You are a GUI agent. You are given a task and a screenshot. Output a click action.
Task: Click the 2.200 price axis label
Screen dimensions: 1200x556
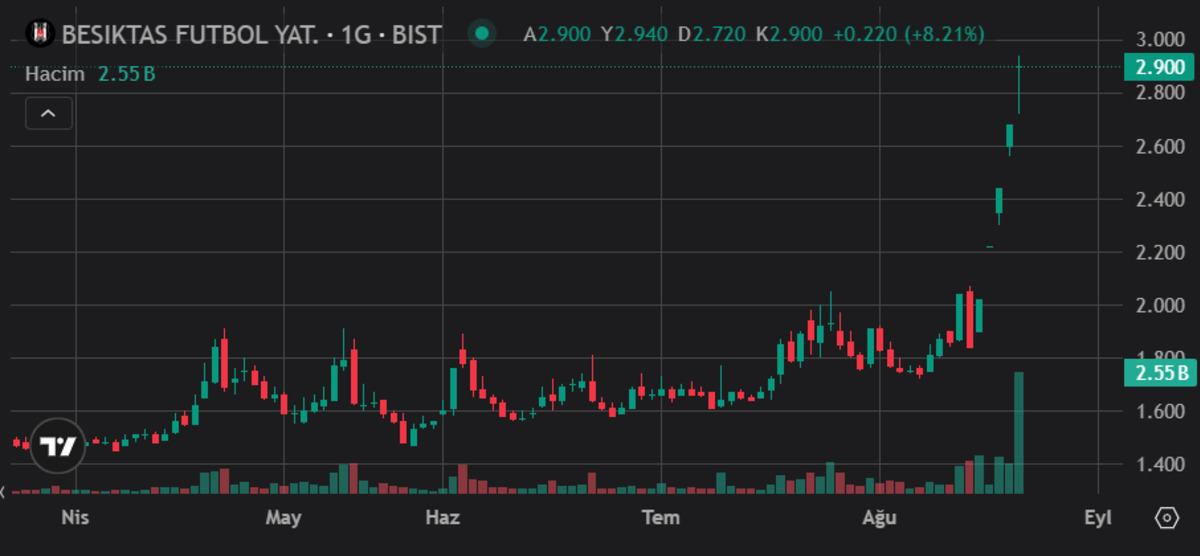click(x=1159, y=252)
